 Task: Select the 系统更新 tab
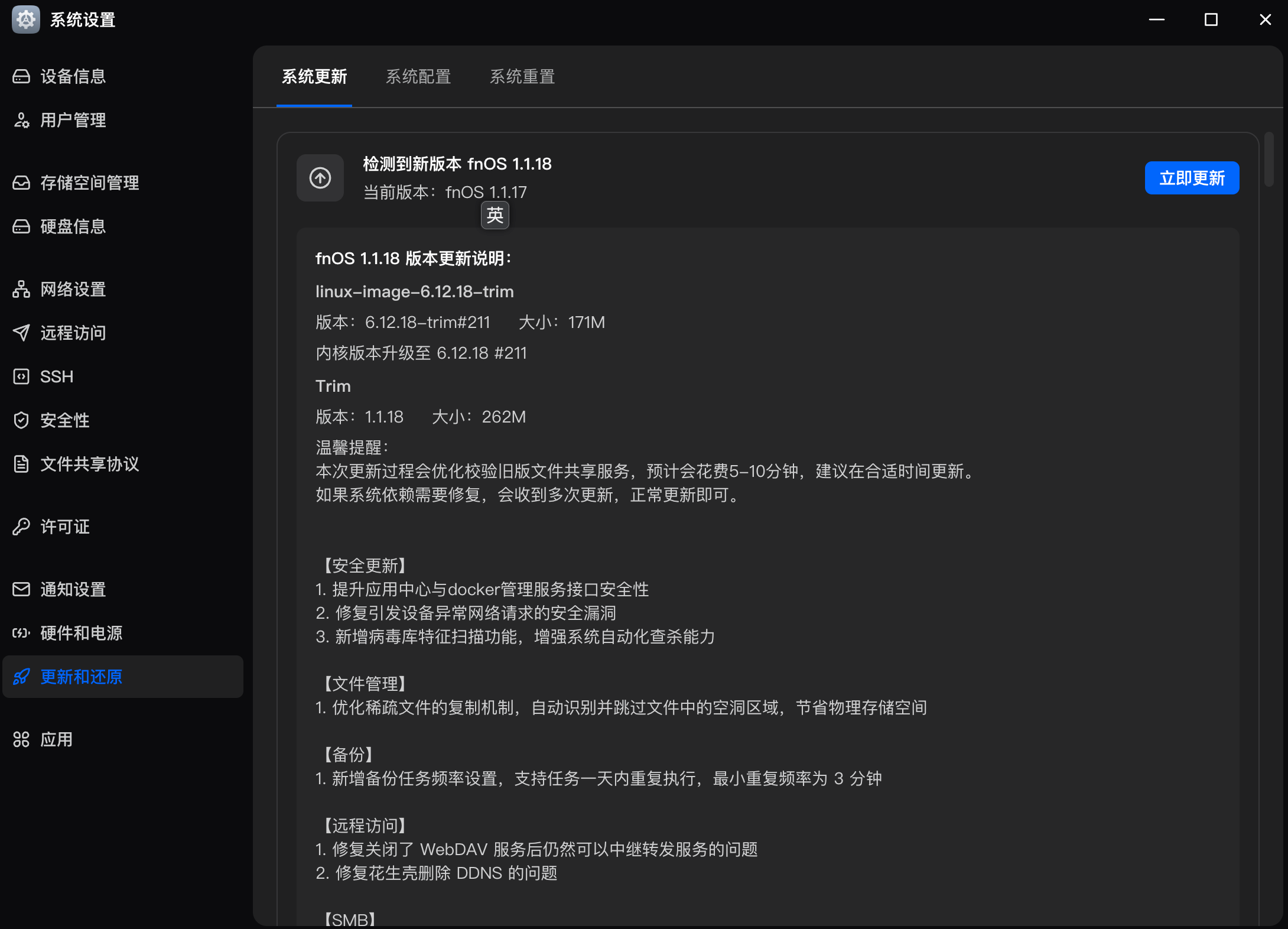(314, 77)
